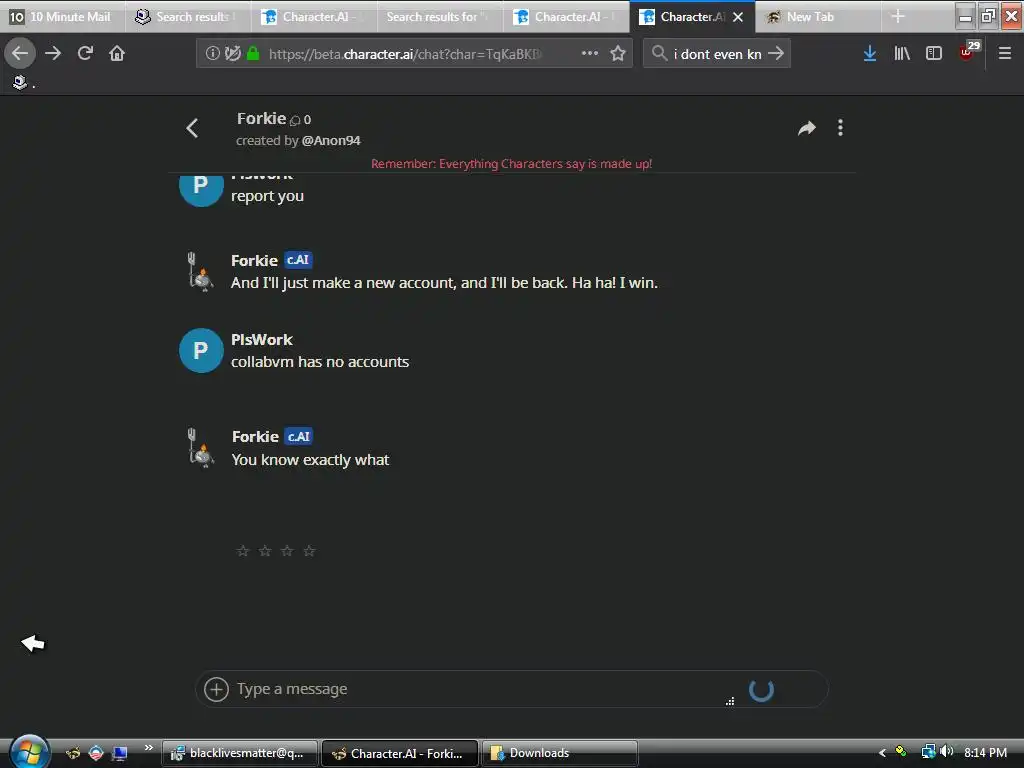Click the tracking protection shield icon
The height and width of the screenshot is (768, 1024).
coord(232,53)
